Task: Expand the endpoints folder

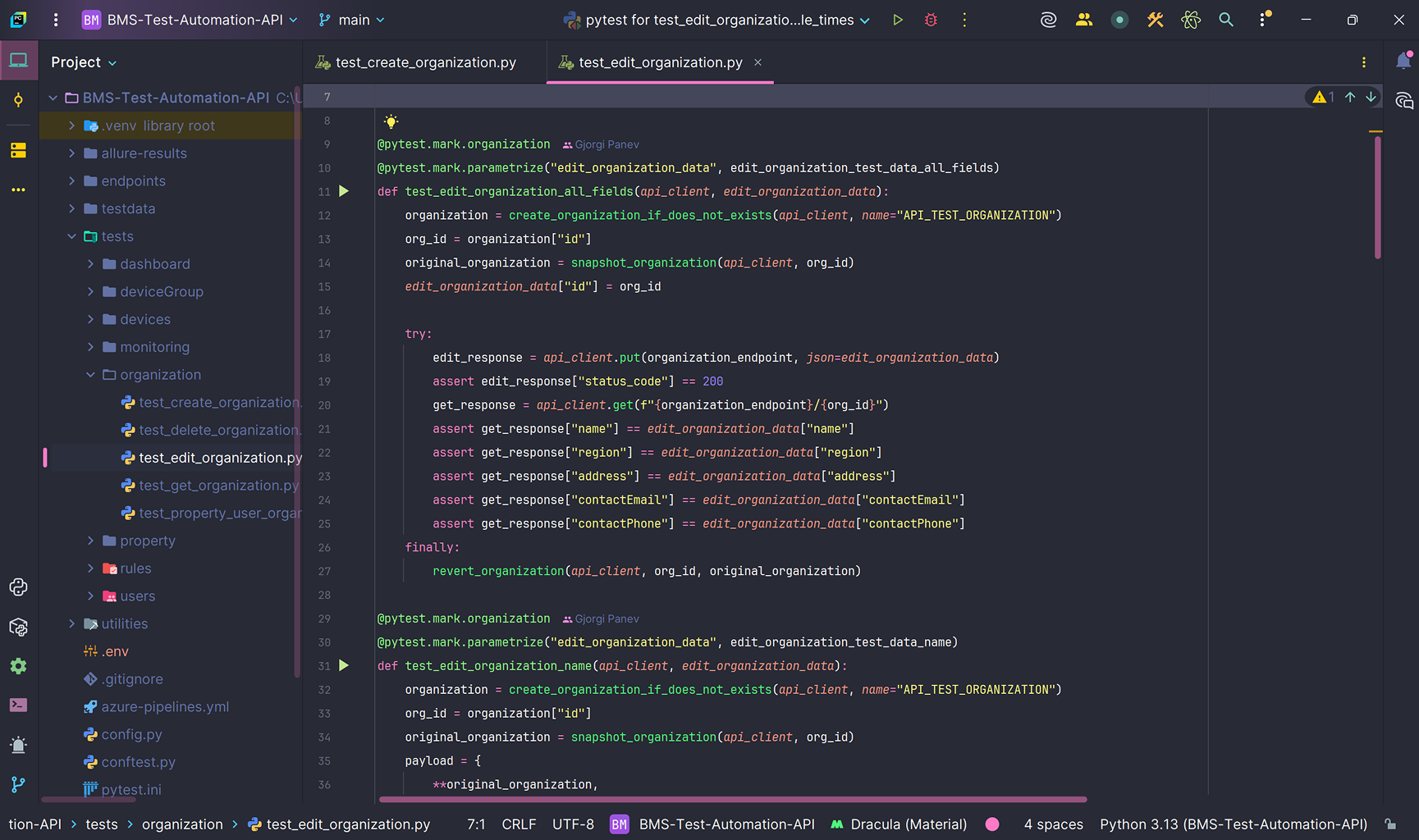Action: (72, 180)
